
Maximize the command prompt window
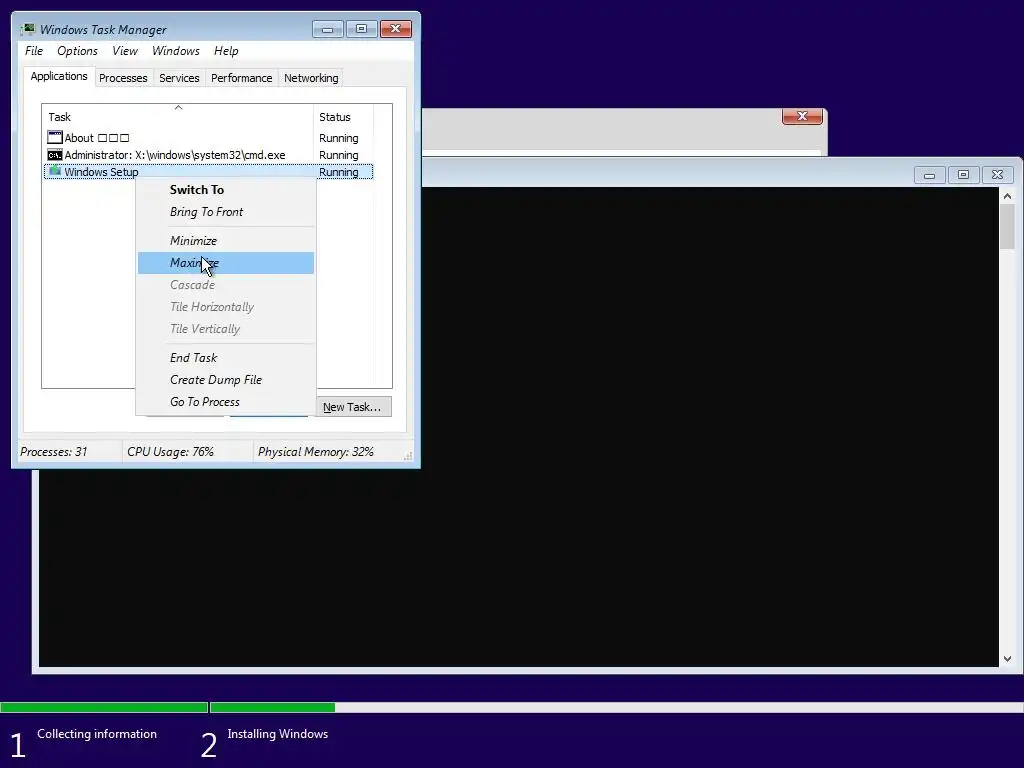click(963, 175)
